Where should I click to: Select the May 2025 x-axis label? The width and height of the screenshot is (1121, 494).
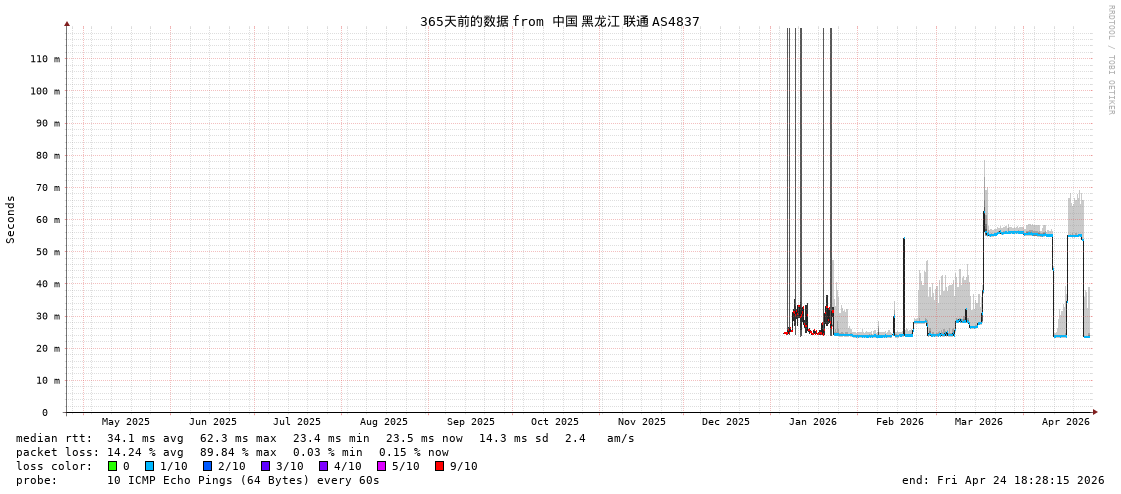(126, 422)
